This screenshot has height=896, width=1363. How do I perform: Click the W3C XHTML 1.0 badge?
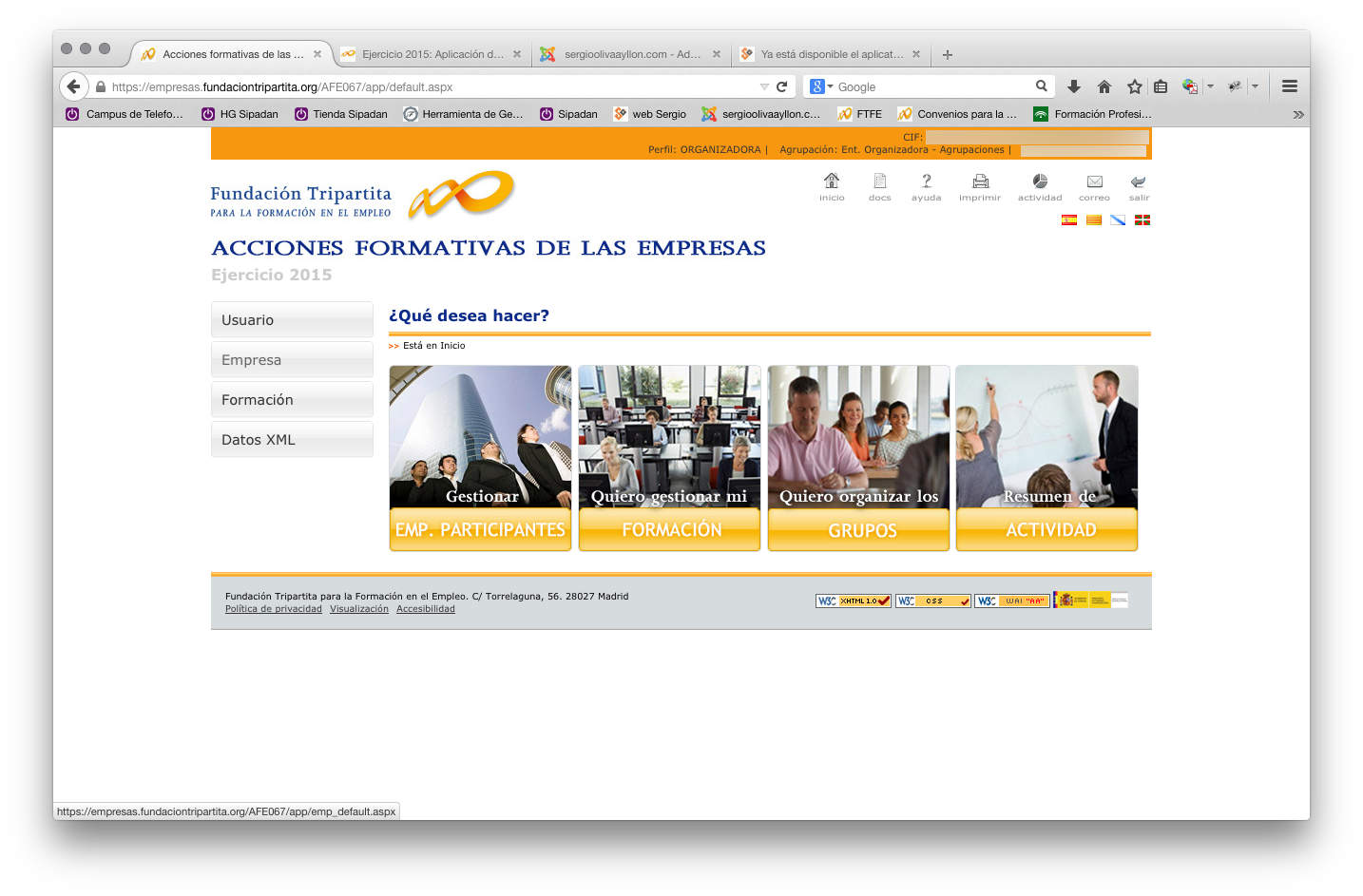coord(854,601)
